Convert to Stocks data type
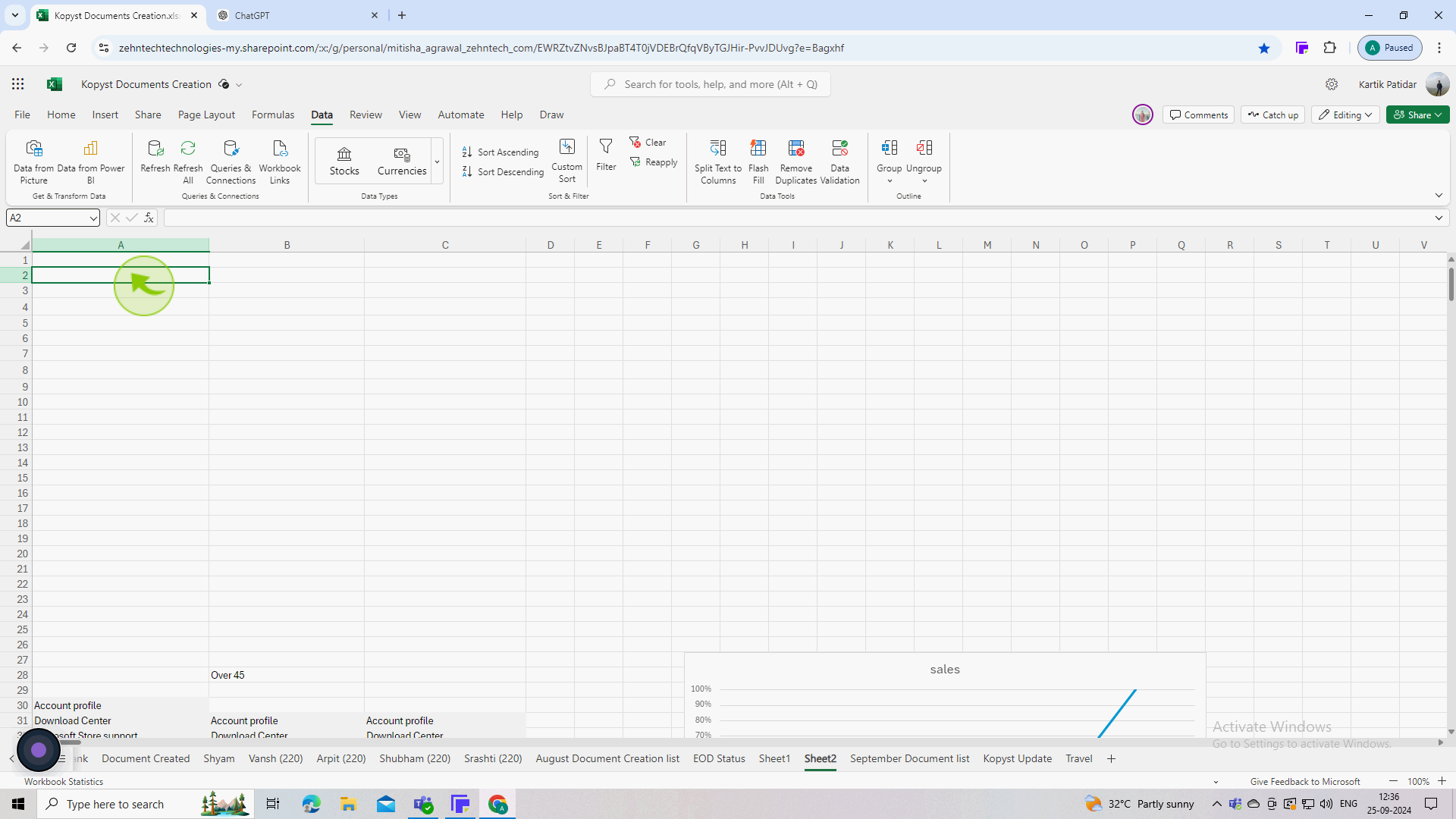This screenshot has width=1456, height=819. (344, 162)
